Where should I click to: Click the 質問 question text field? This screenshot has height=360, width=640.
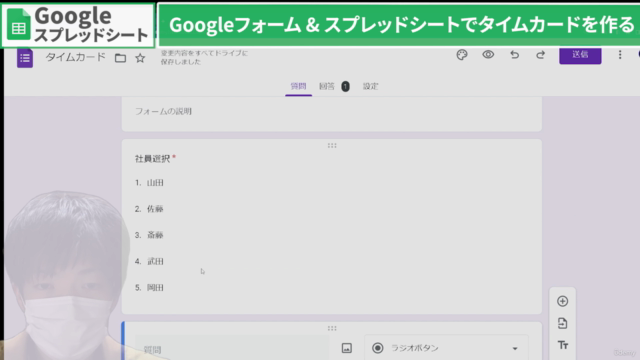point(232,348)
